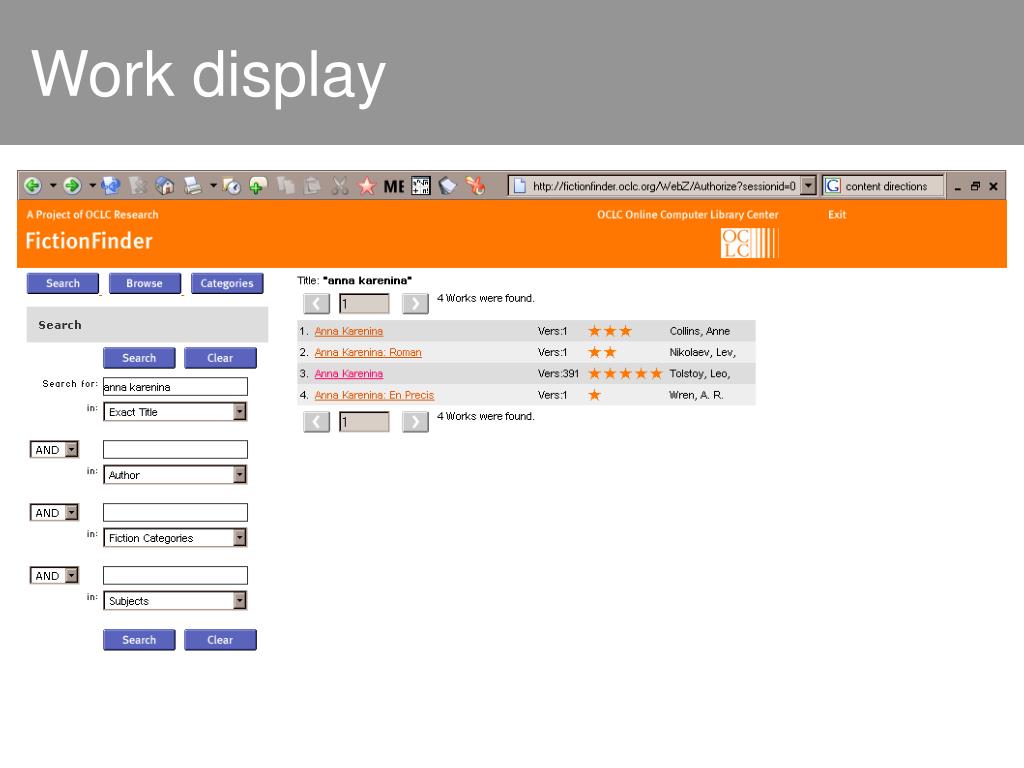Click the text field above Fiction Categories

point(175,513)
